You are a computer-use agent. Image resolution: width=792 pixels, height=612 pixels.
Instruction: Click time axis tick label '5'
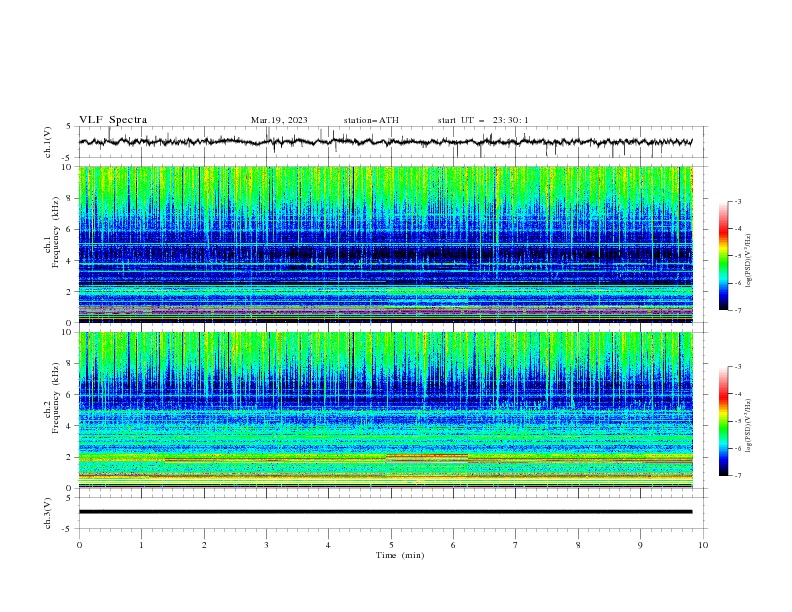(x=391, y=545)
